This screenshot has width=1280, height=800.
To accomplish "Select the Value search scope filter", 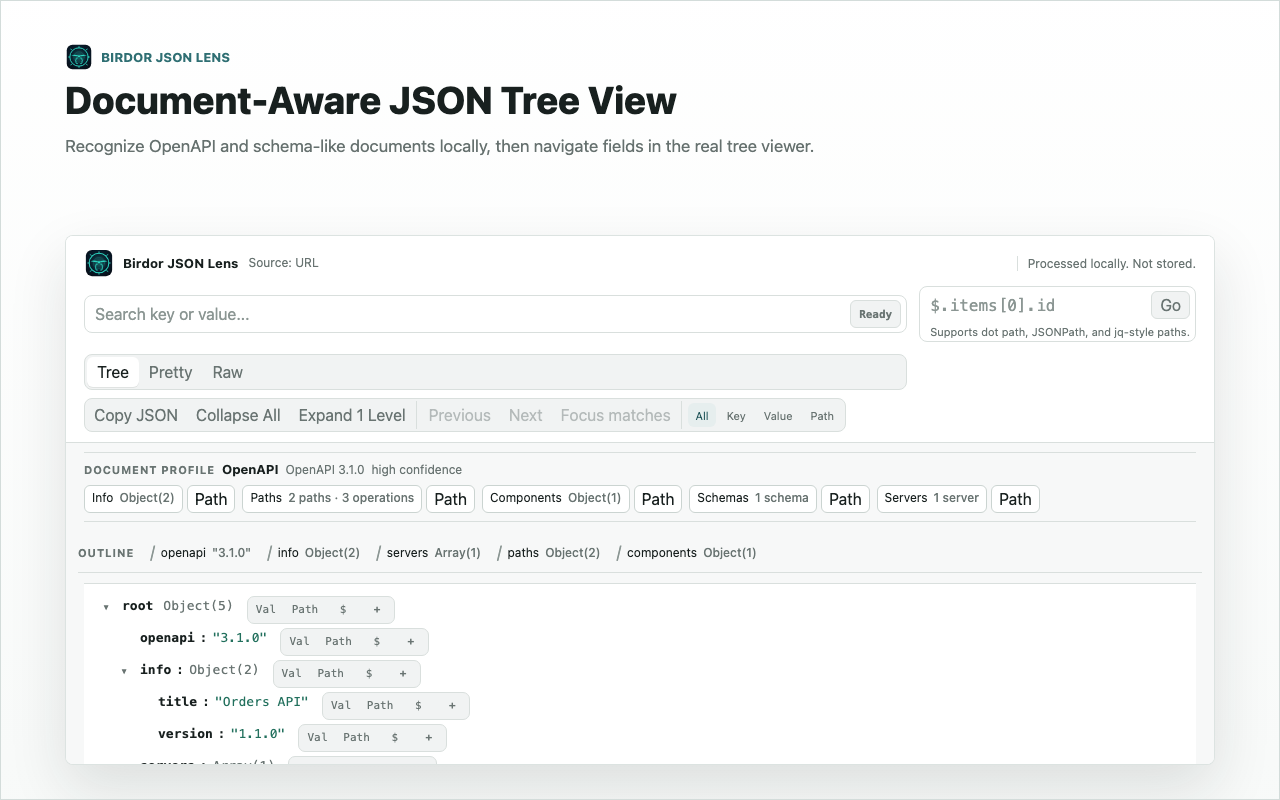I will [778, 416].
